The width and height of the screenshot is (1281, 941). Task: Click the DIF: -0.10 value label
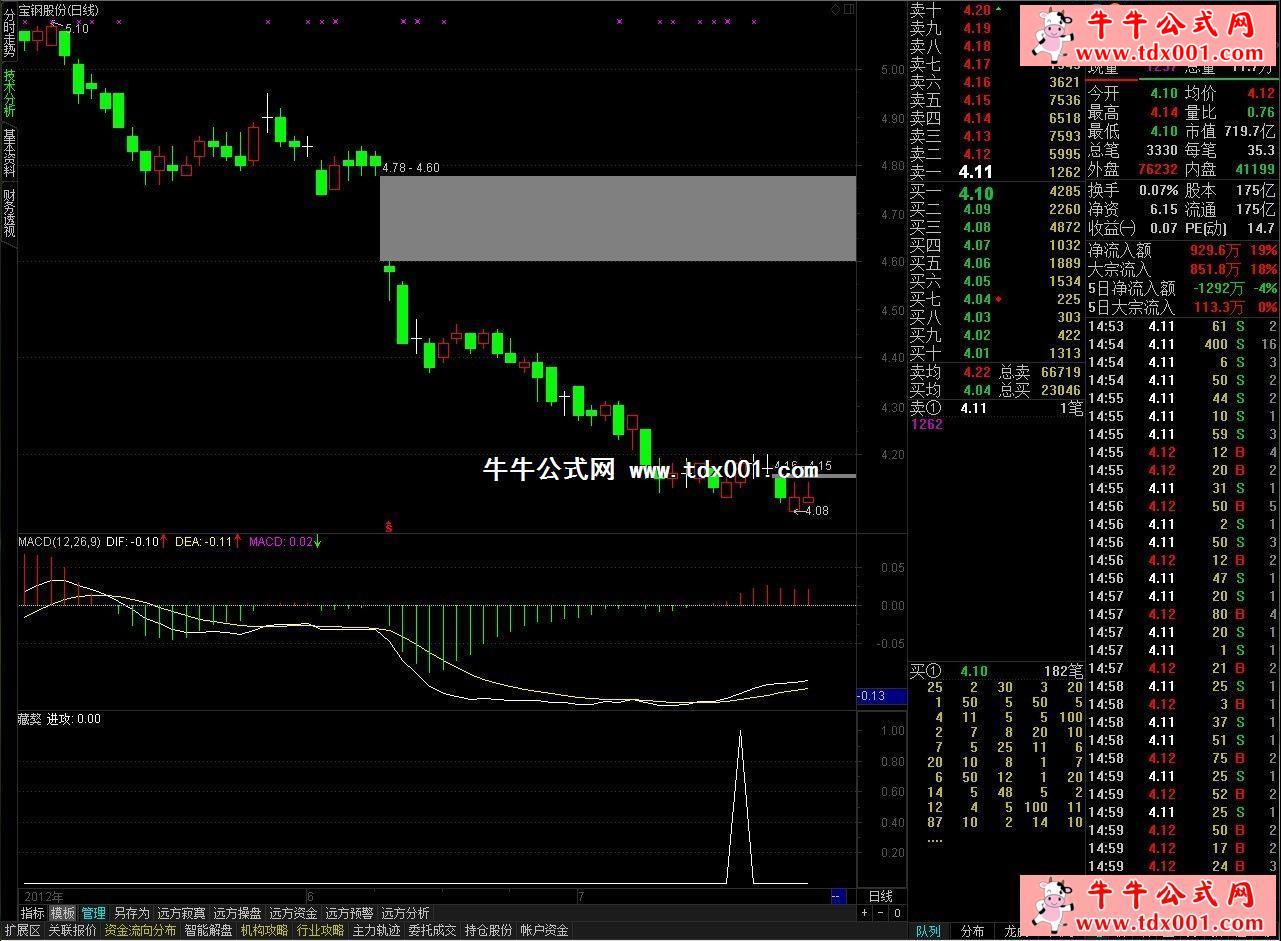132,542
